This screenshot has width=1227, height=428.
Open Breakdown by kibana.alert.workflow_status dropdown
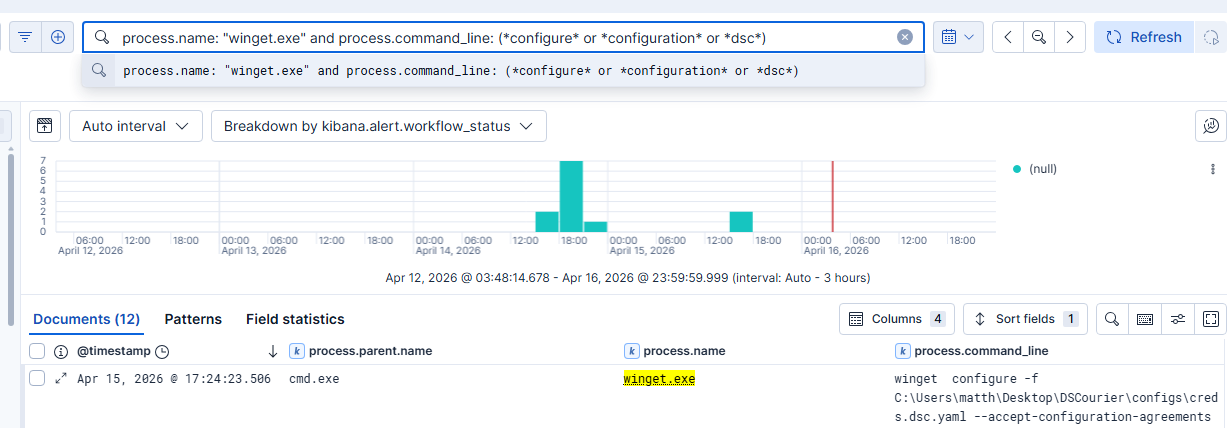[378, 126]
